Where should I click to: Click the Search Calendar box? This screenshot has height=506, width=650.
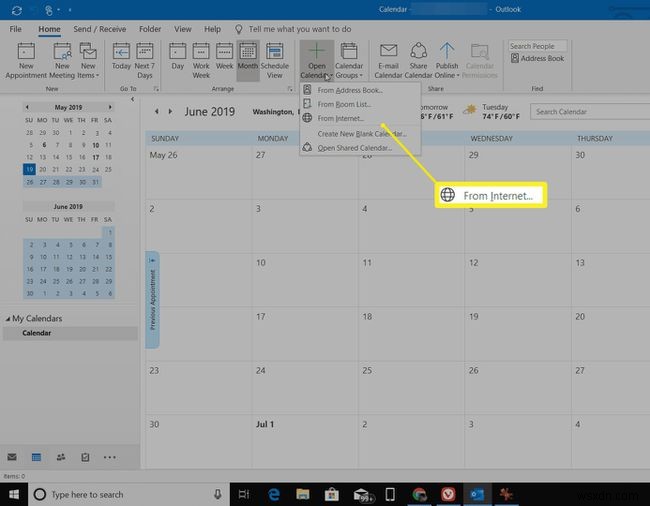pos(590,111)
